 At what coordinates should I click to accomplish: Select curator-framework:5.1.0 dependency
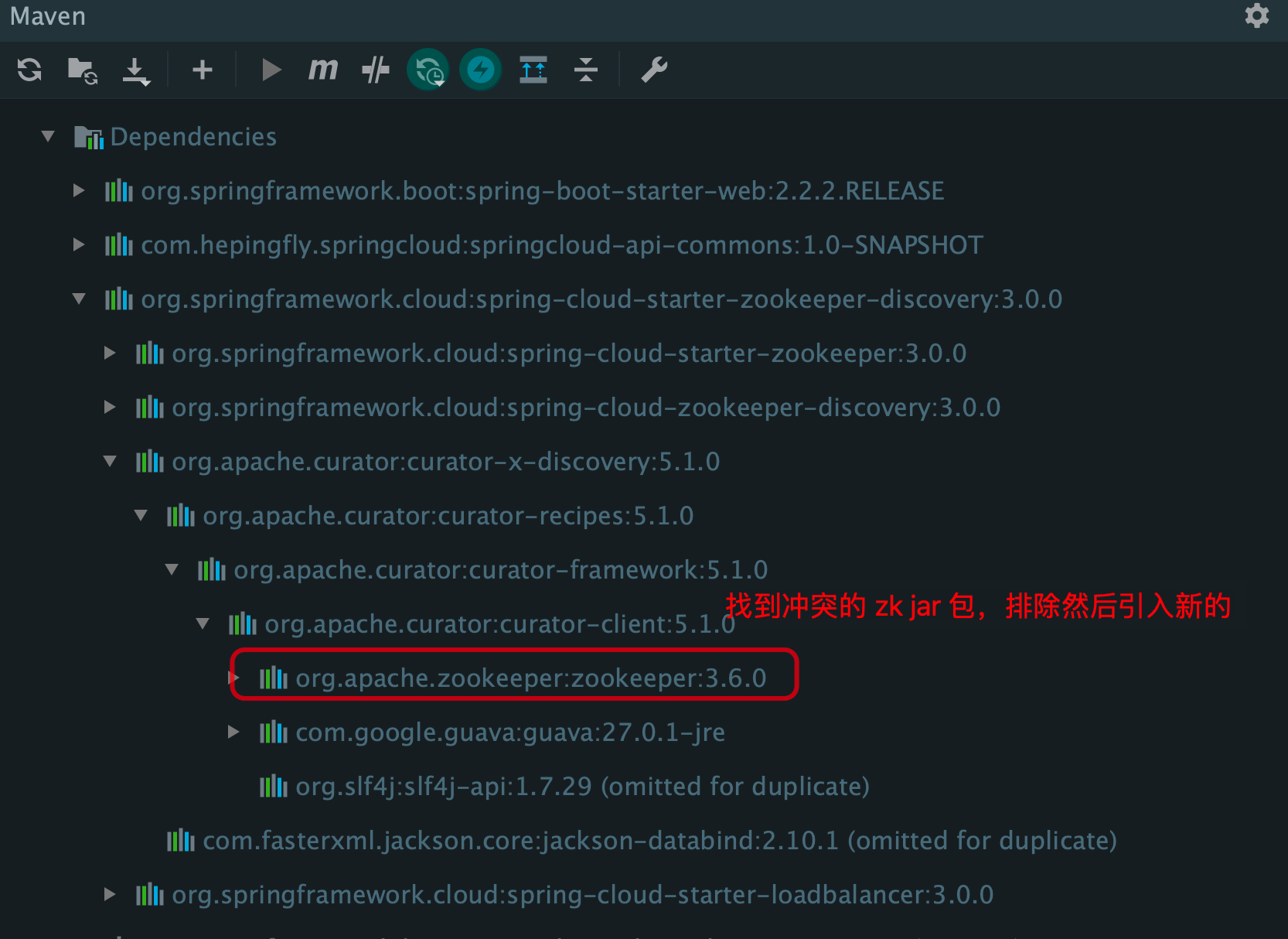coord(501,570)
